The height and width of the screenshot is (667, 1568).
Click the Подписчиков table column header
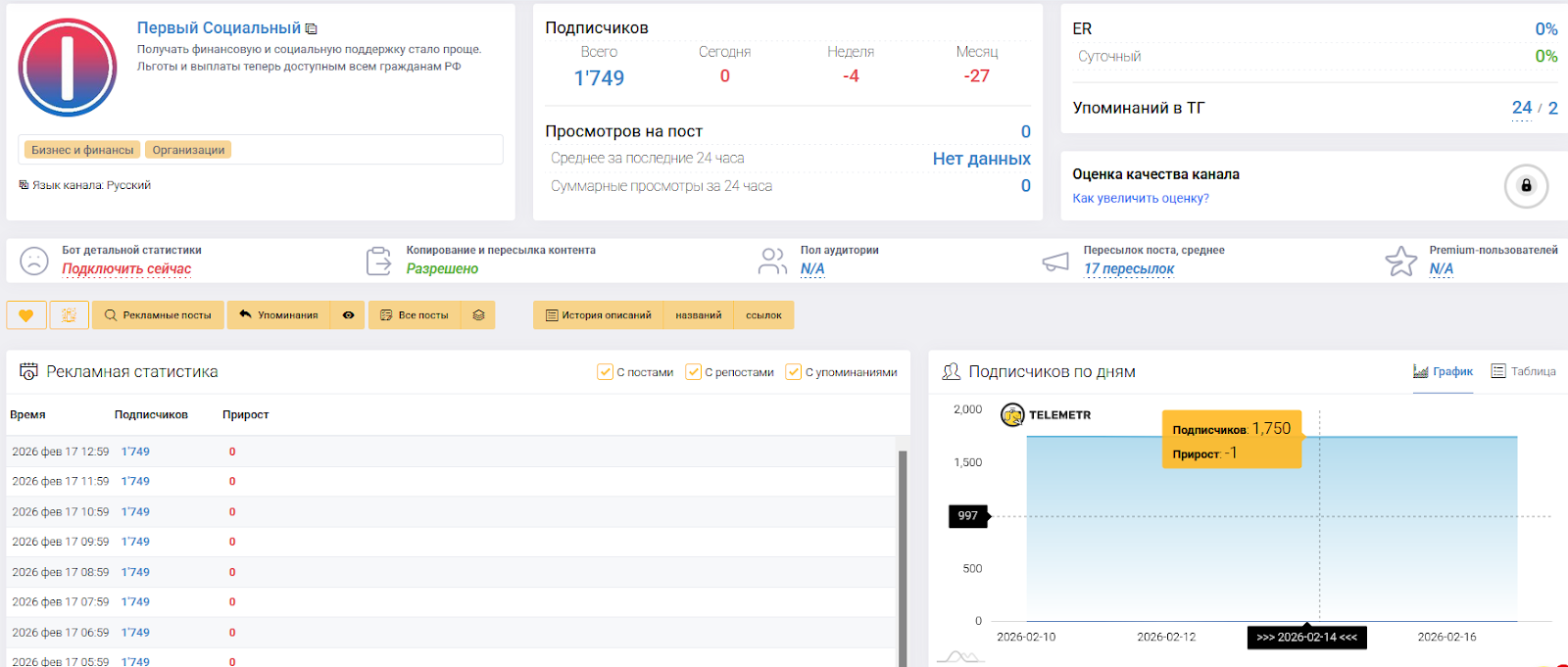click(x=151, y=415)
